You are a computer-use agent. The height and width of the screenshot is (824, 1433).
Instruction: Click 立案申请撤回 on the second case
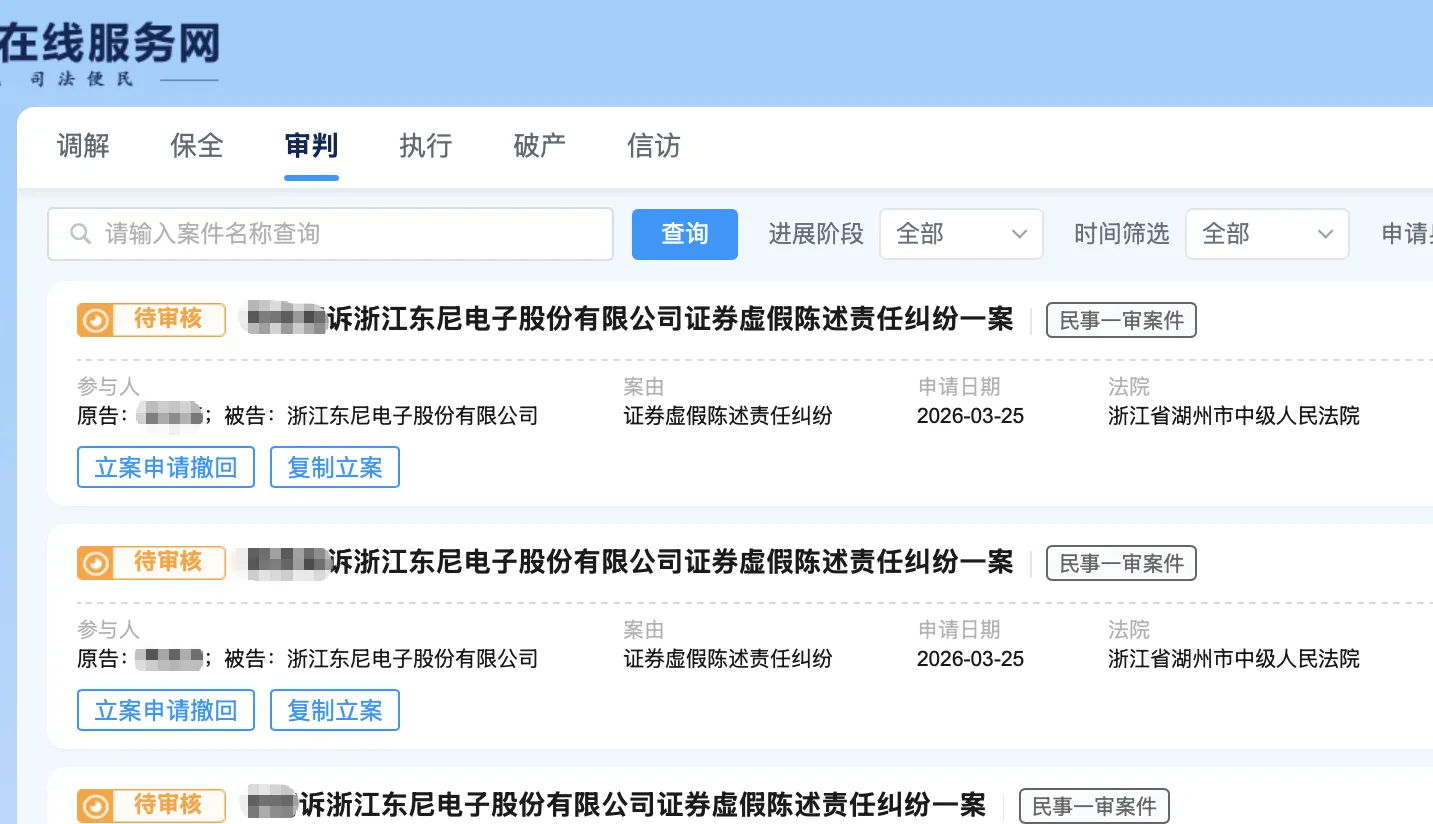(165, 710)
